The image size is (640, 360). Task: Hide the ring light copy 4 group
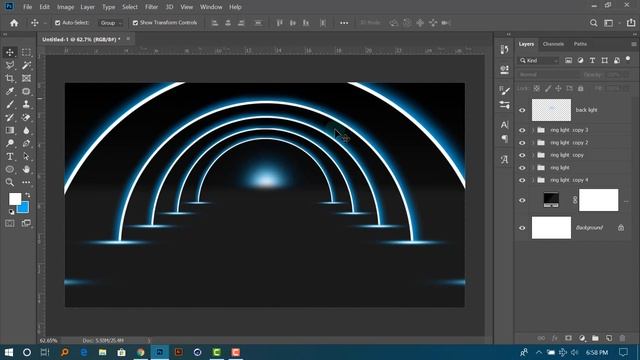click(522, 180)
